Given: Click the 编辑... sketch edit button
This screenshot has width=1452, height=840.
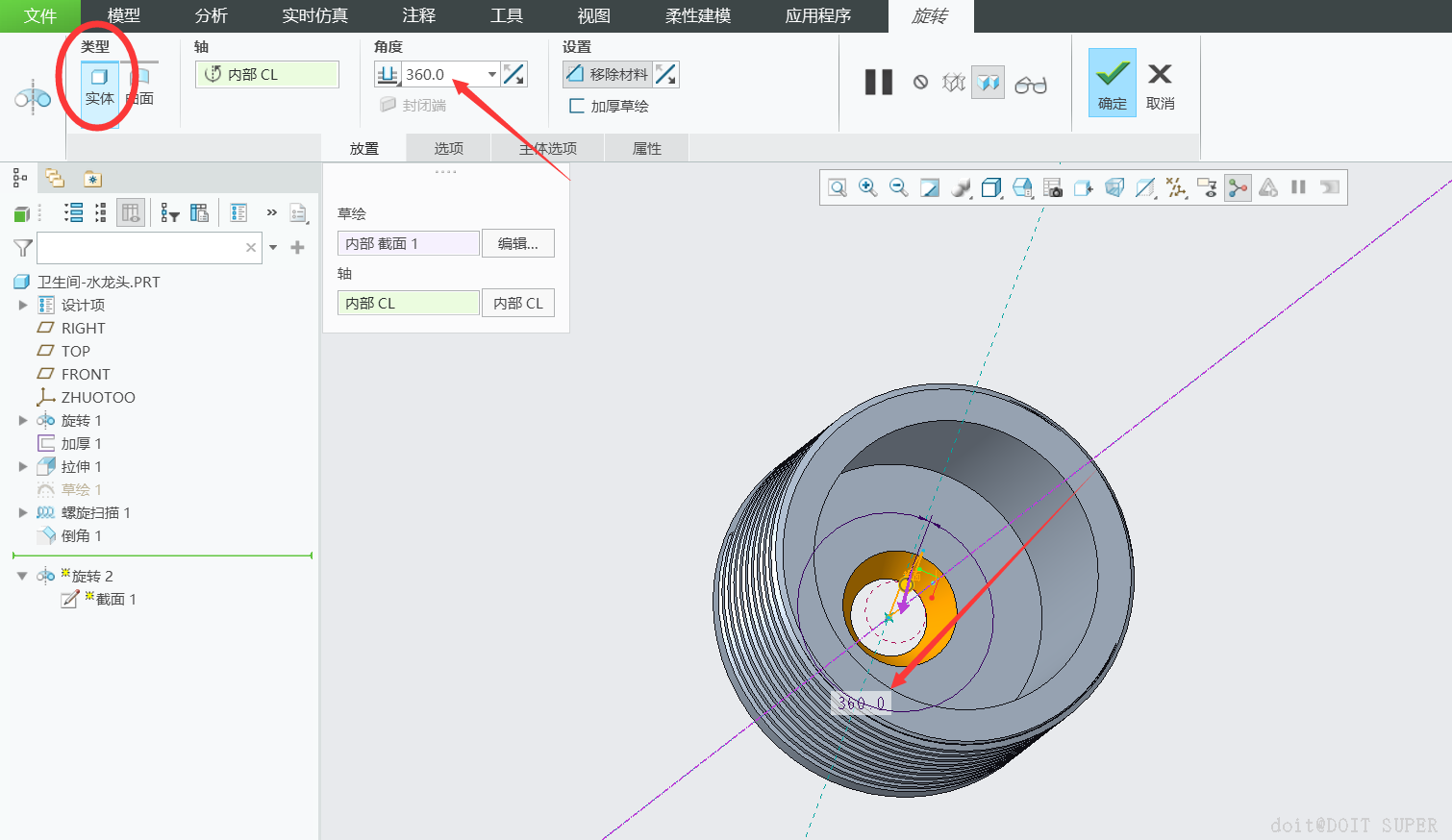Looking at the screenshot, I should 517,243.
